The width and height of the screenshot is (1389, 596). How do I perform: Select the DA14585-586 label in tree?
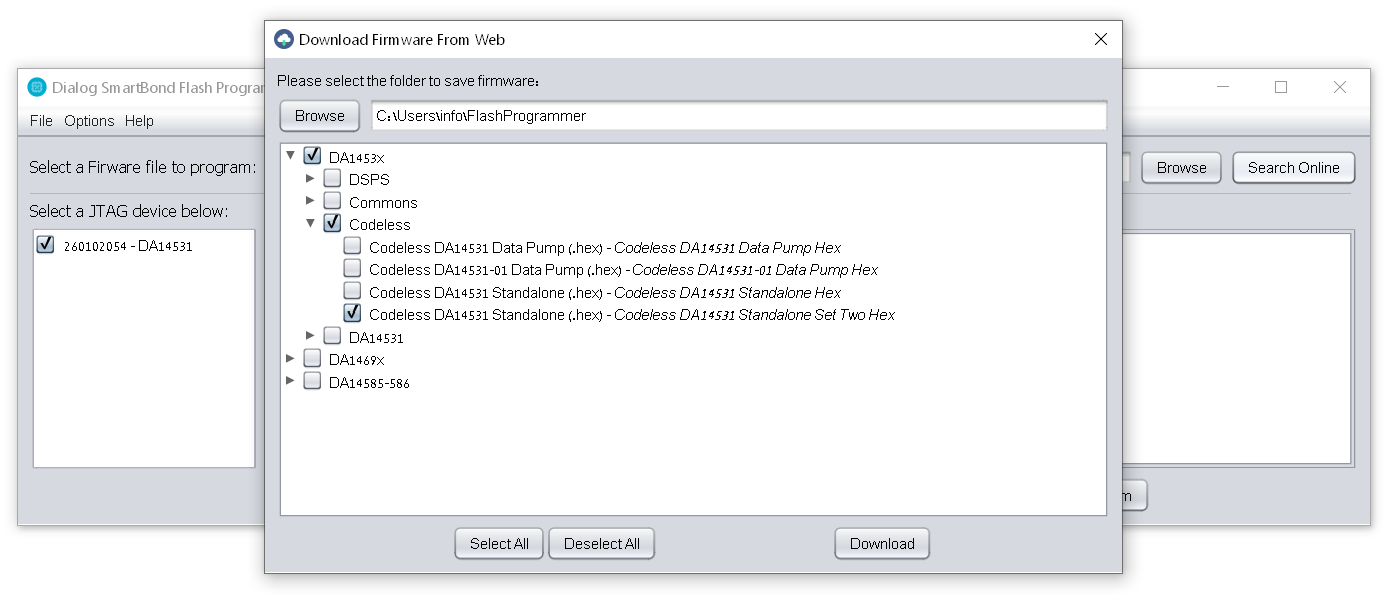[369, 383]
